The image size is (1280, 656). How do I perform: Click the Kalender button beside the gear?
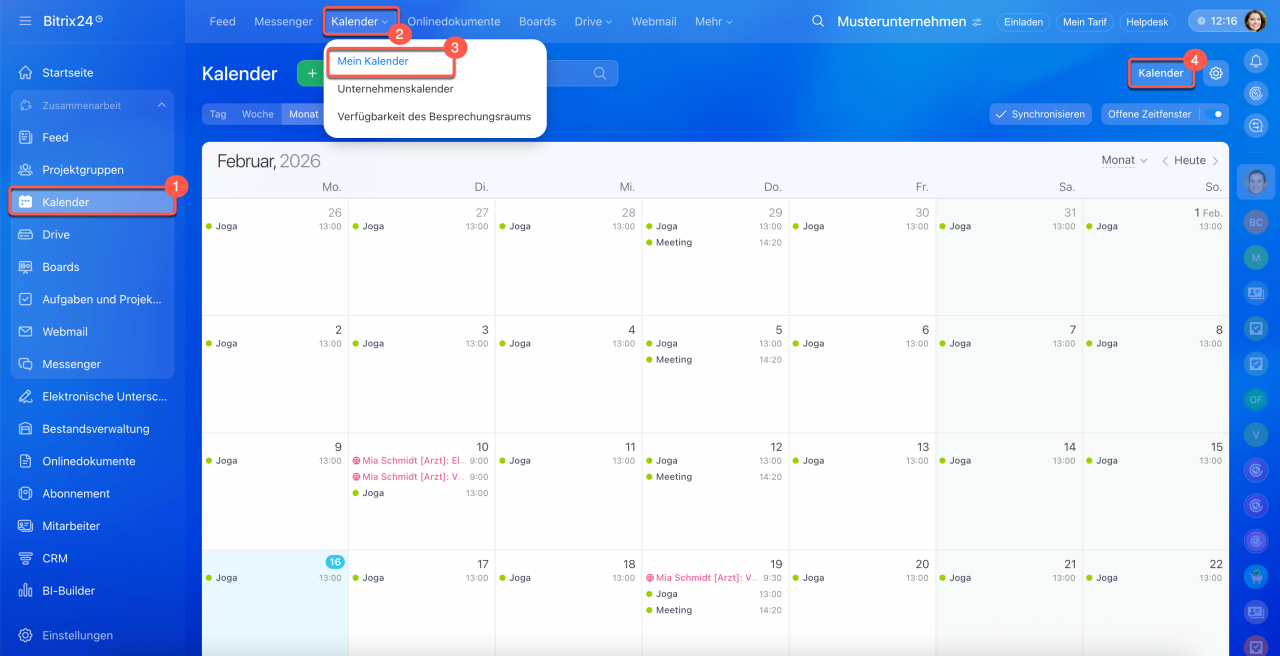[1161, 73]
